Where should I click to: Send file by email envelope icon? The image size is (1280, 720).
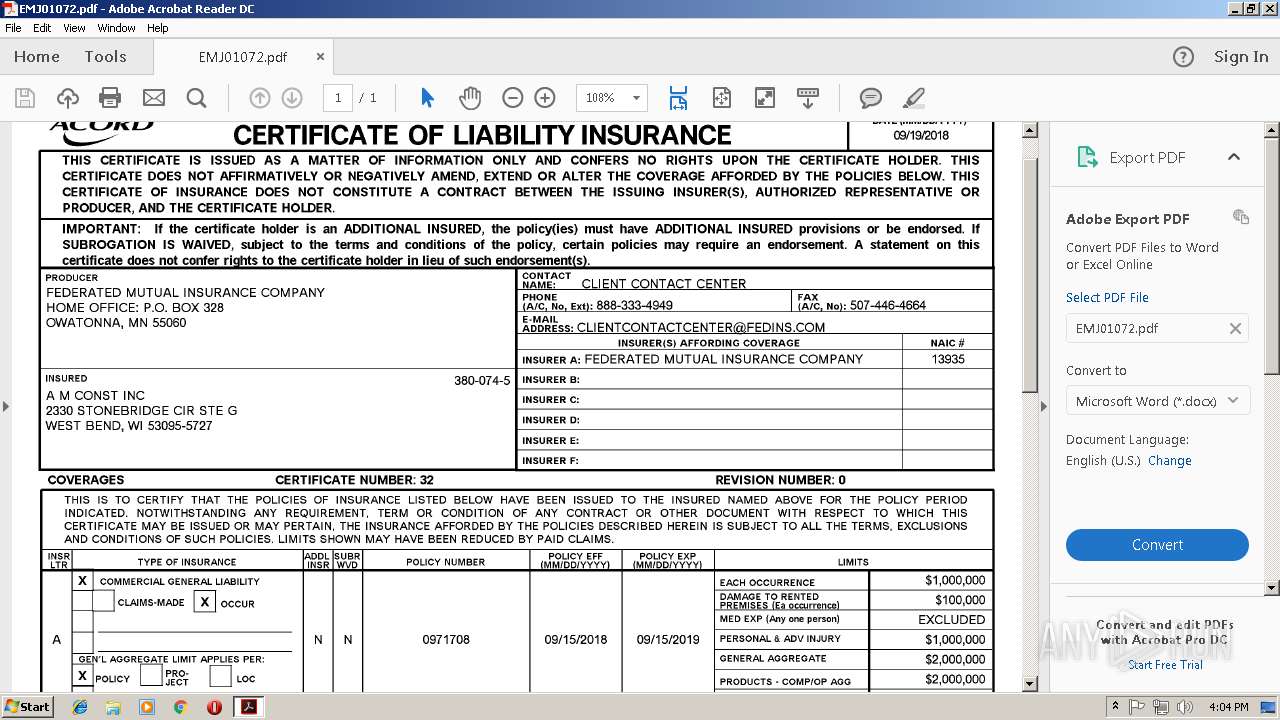(x=153, y=97)
